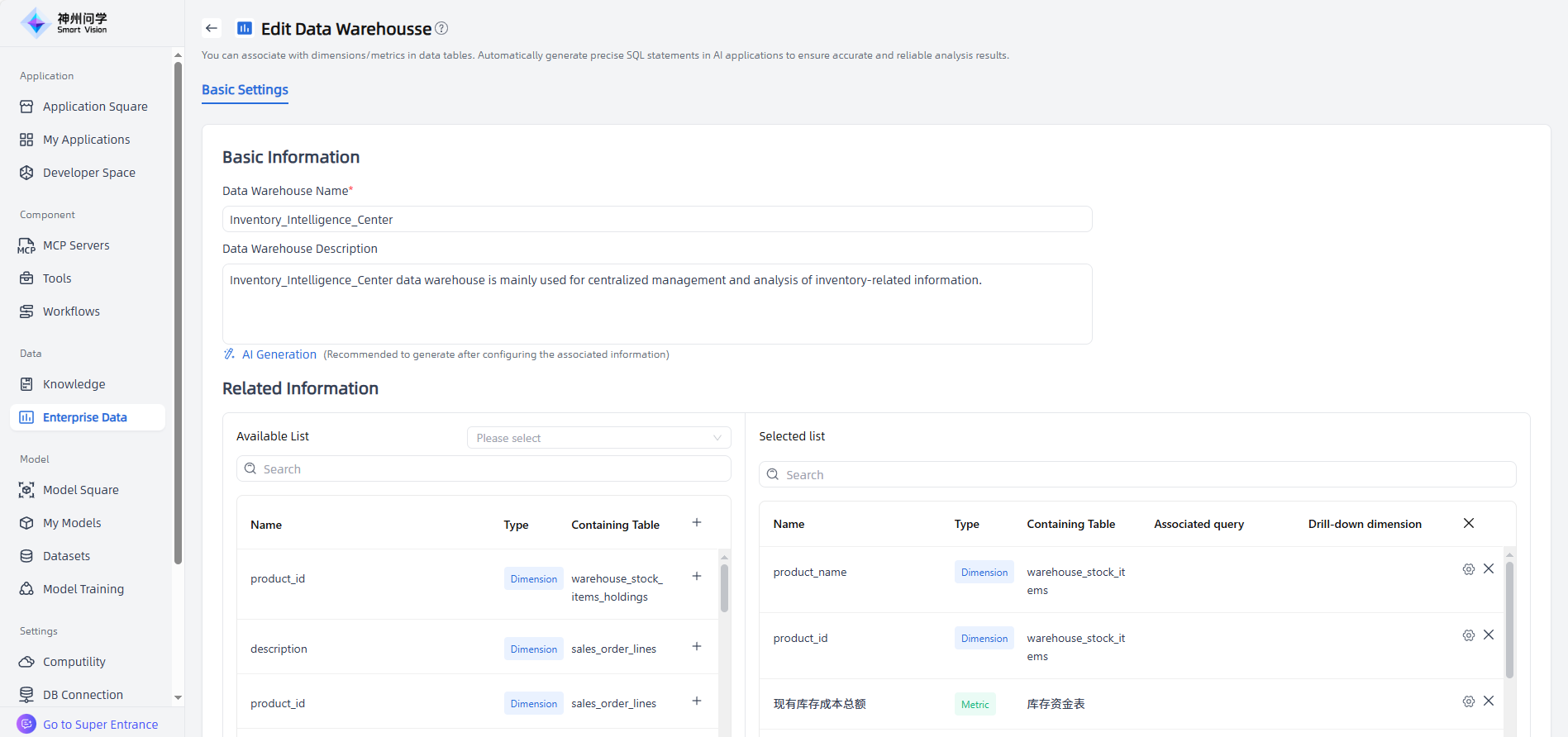The image size is (1568, 737).
Task: Open MCP Servers in the sidebar
Action: pos(76,245)
